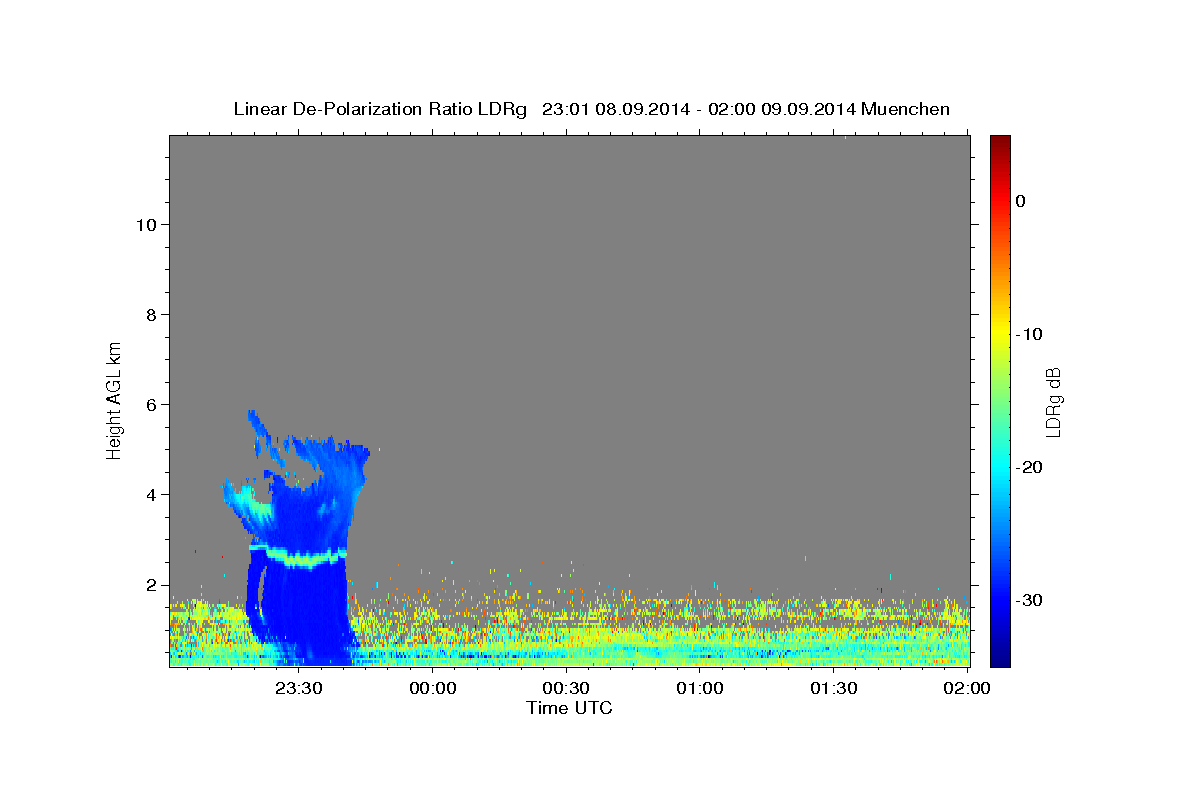Click the height tick label 4
This screenshot has width=1200, height=800.
(x=149, y=494)
